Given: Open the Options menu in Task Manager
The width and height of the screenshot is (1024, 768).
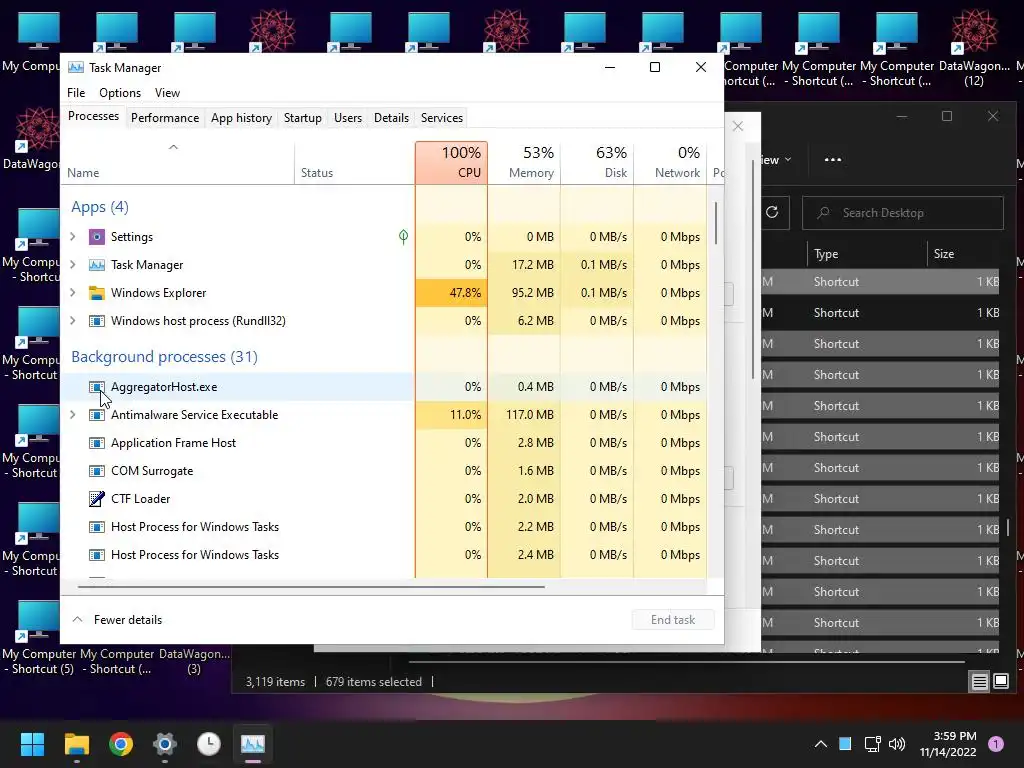Looking at the screenshot, I should point(120,93).
